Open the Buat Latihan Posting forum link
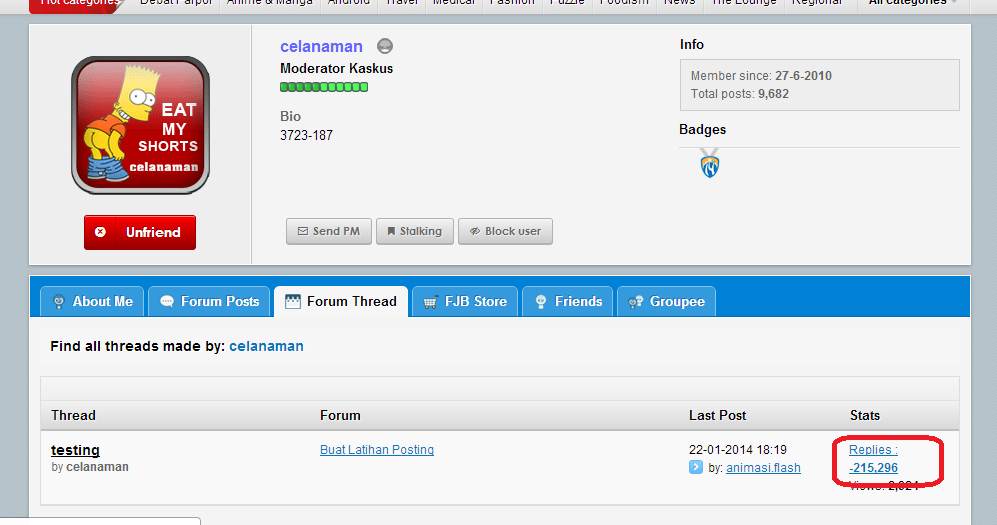 coord(377,450)
